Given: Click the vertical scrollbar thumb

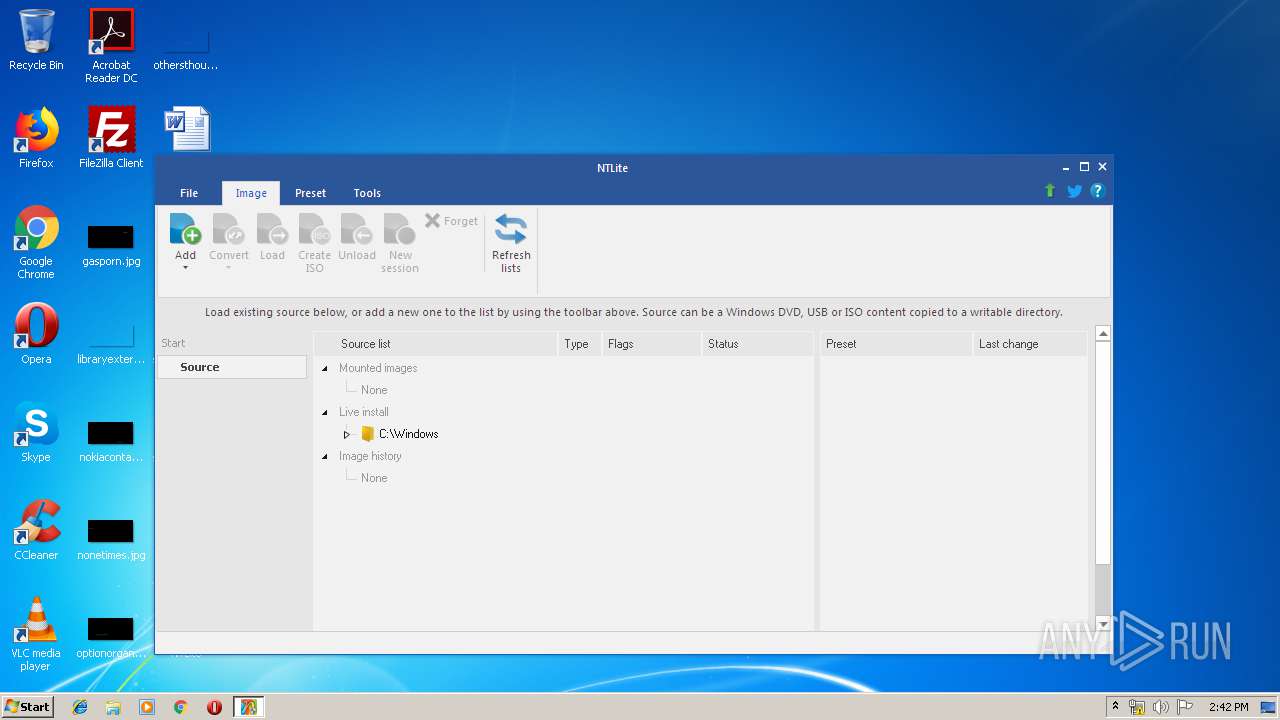Looking at the screenshot, I should point(1103,453).
